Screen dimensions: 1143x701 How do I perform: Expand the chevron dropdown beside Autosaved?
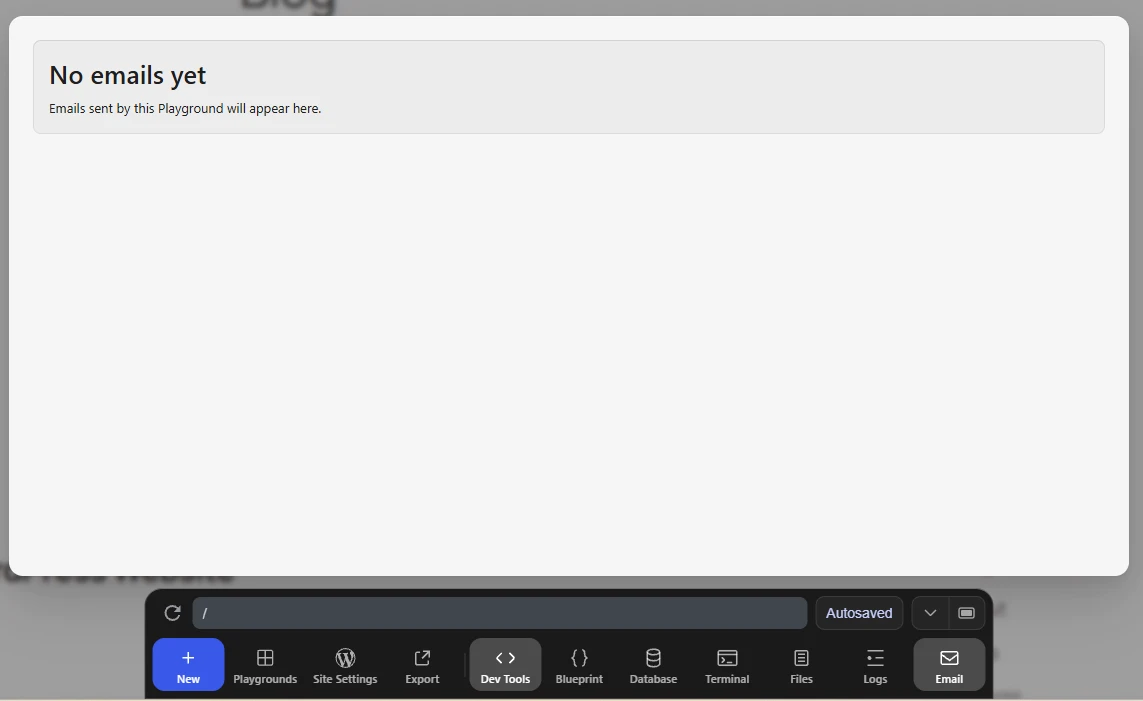(x=930, y=613)
